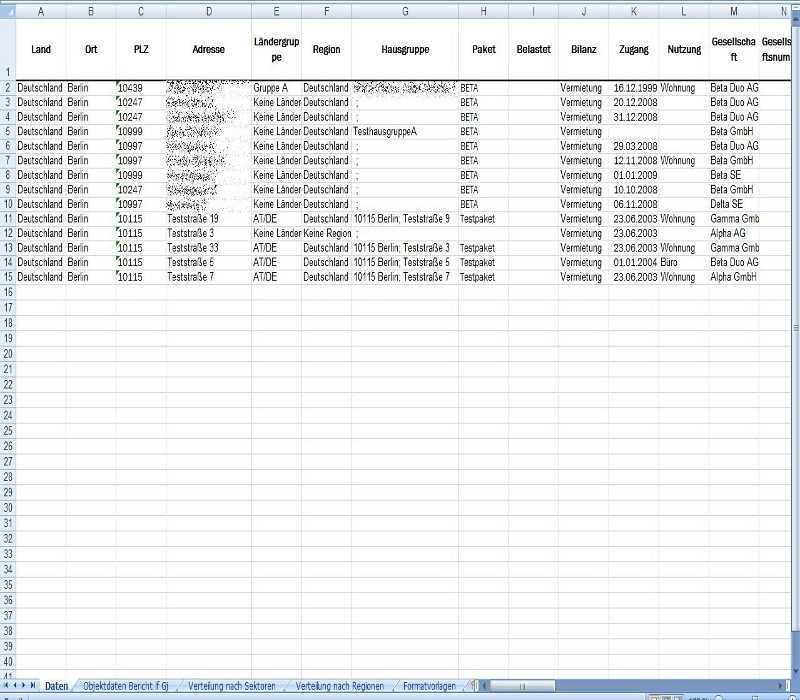The width and height of the screenshot is (800, 700).
Task: Click vertical scrollbar down arrow
Action: [795, 670]
